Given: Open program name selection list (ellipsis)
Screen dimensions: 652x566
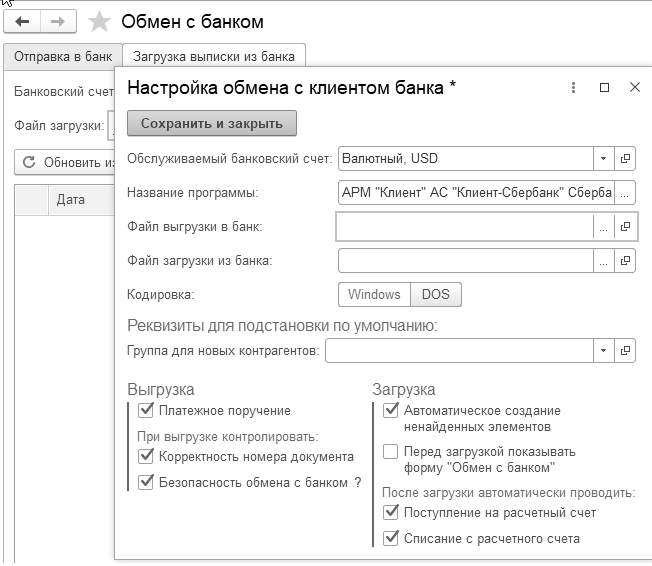Looking at the screenshot, I should [624, 193].
